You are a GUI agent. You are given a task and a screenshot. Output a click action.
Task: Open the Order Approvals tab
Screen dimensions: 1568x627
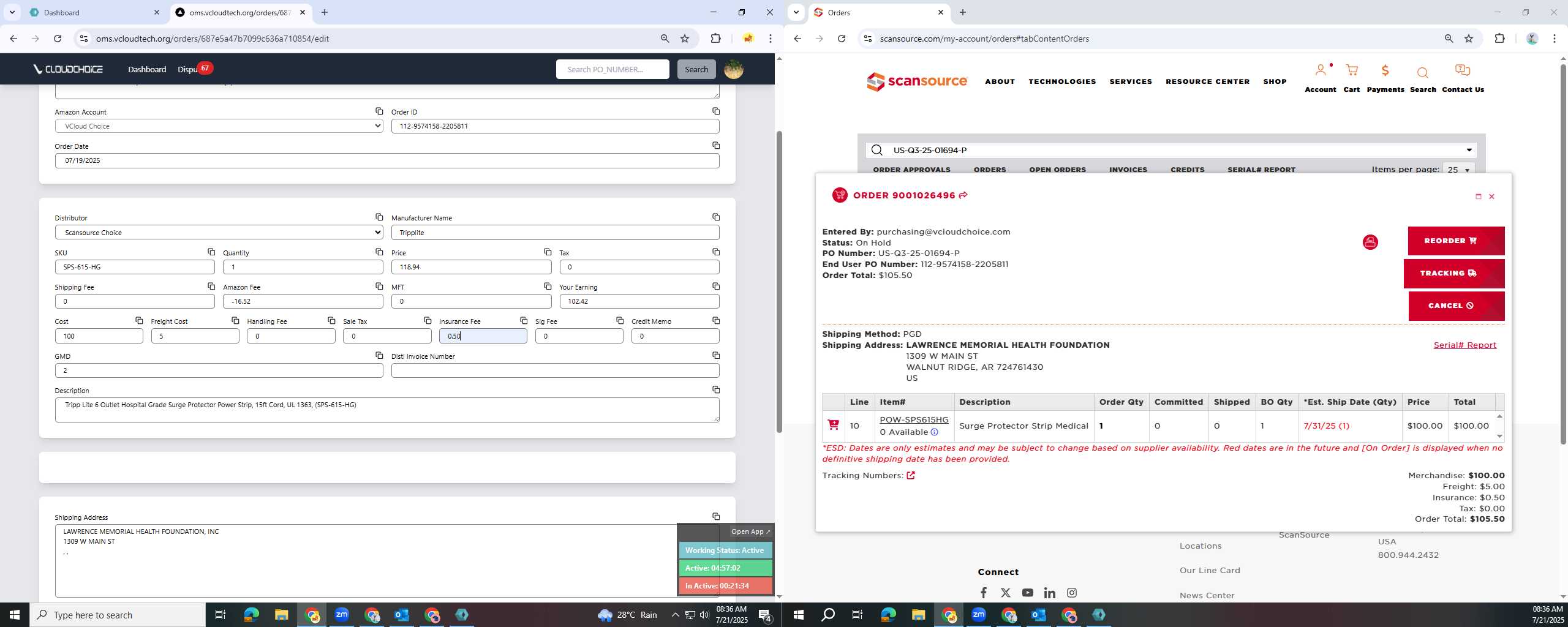pyautogui.click(x=911, y=170)
